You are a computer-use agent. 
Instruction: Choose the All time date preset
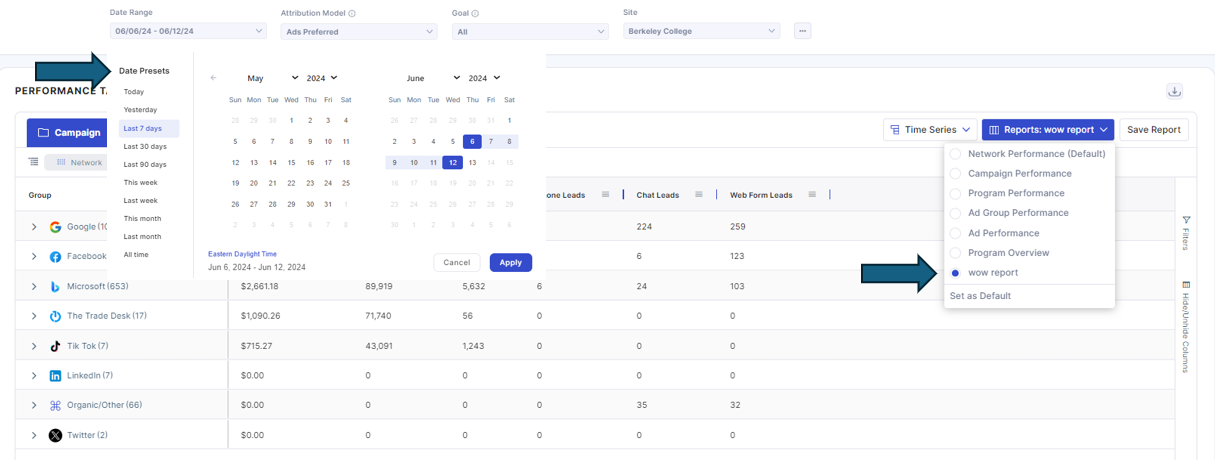click(136, 254)
